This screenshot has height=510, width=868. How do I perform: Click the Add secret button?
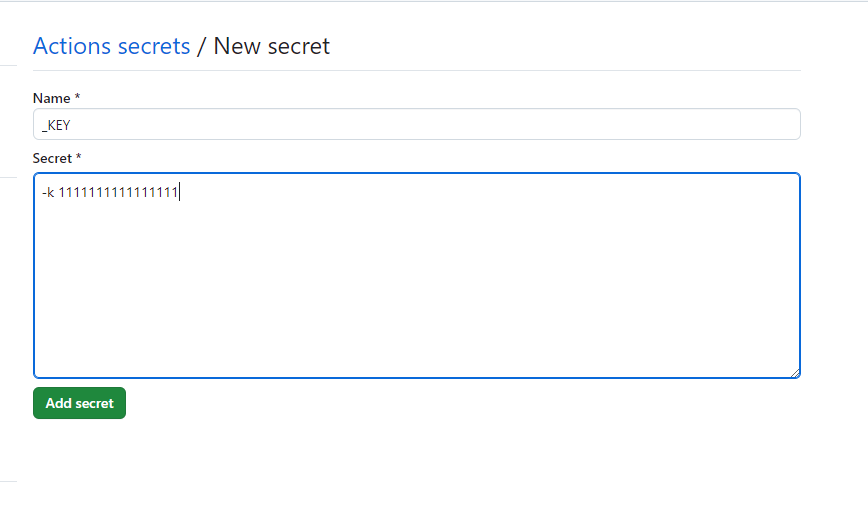[79, 403]
